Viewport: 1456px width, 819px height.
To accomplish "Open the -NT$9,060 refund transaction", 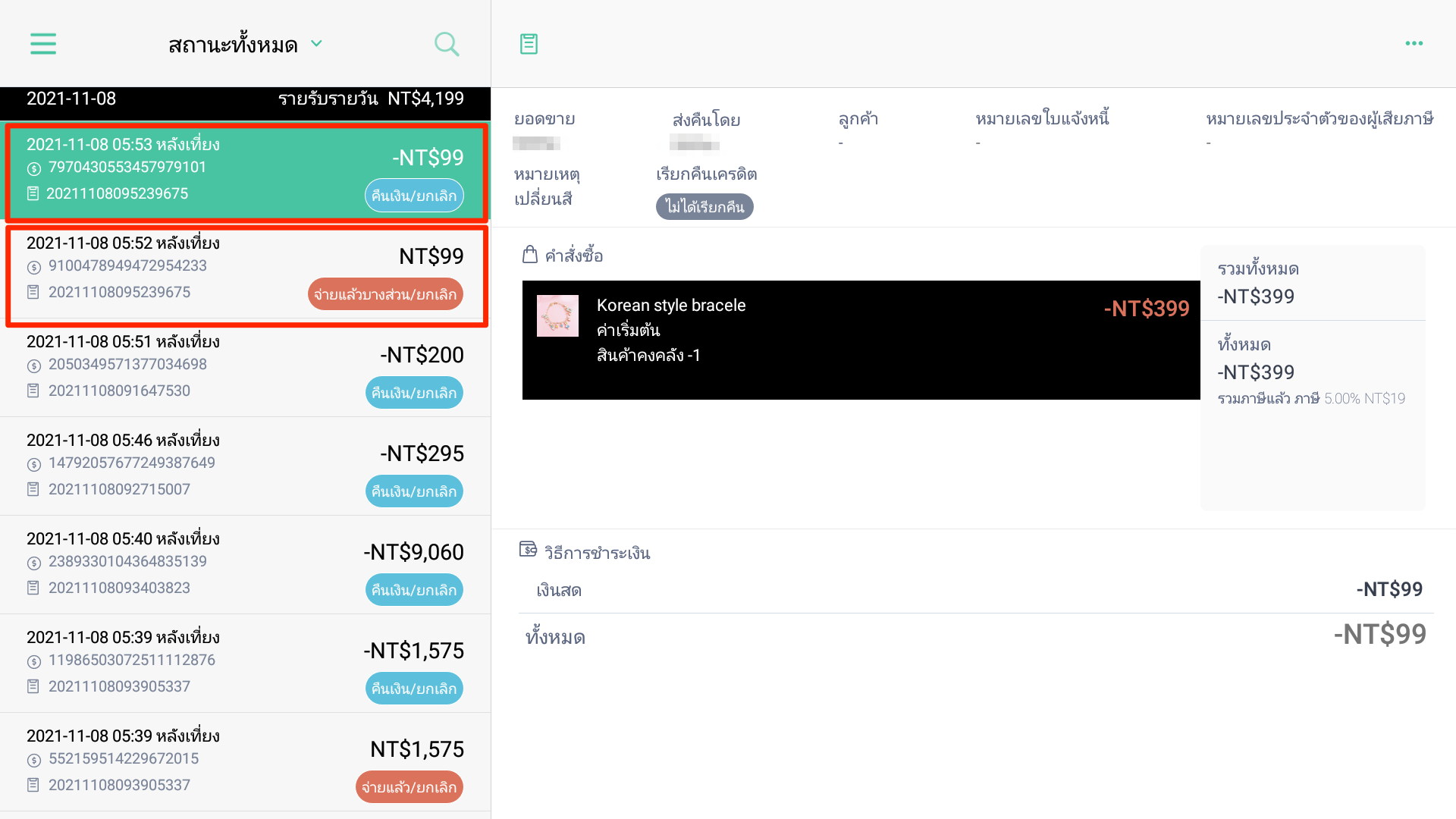I will point(245,565).
